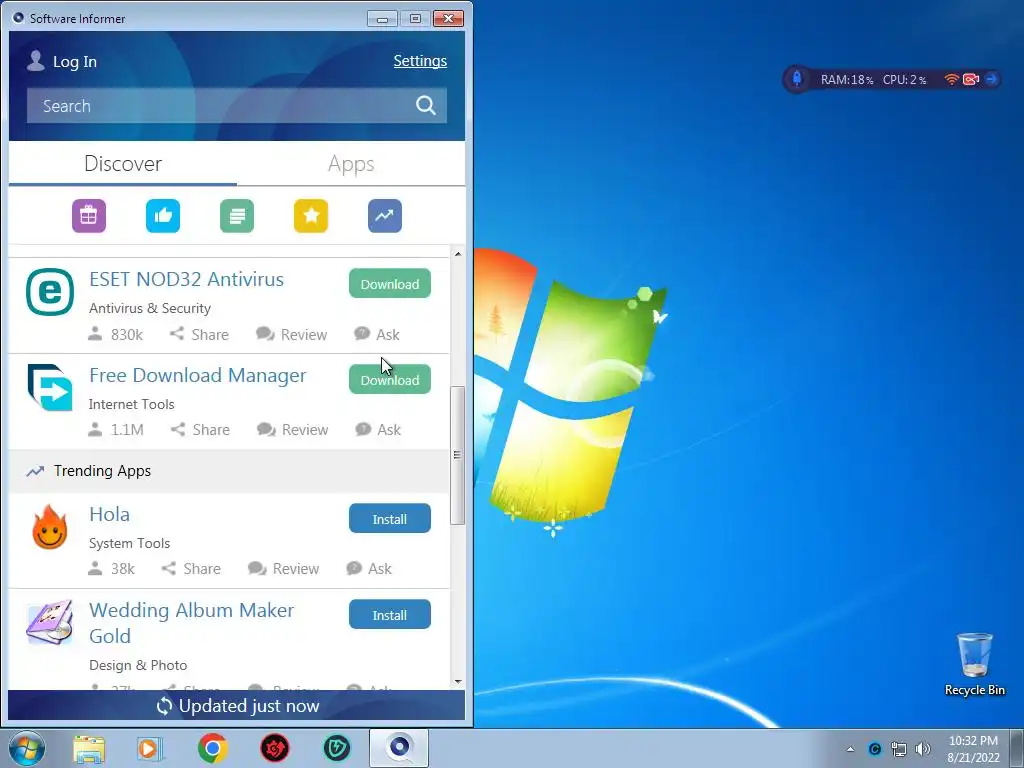
Task: Switch to the Apps tab
Action: pyautogui.click(x=351, y=163)
